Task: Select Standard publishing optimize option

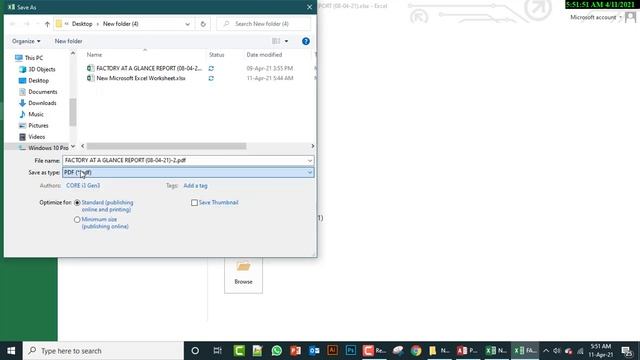Action: [77, 203]
